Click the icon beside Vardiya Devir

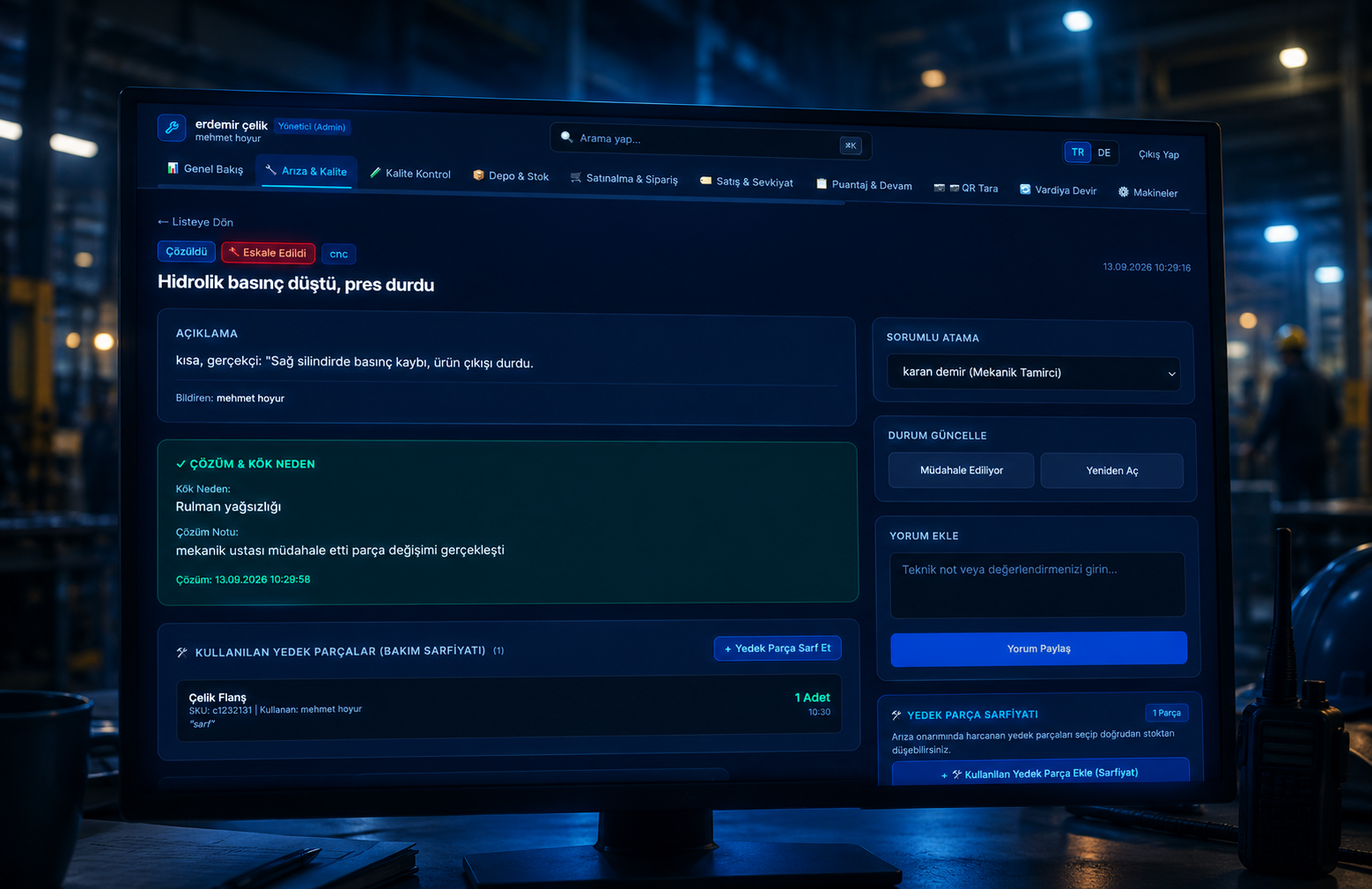(x=1025, y=189)
